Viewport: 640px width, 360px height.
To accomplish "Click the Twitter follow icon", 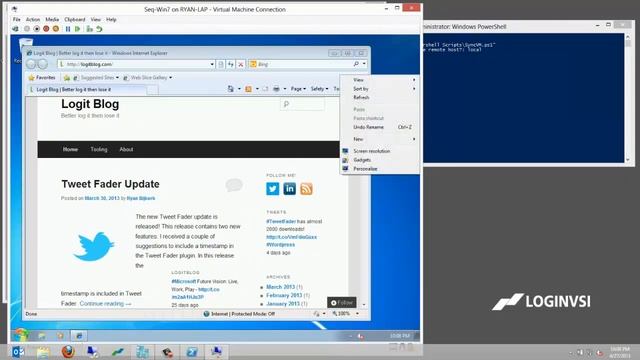I will (x=273, y=189).
